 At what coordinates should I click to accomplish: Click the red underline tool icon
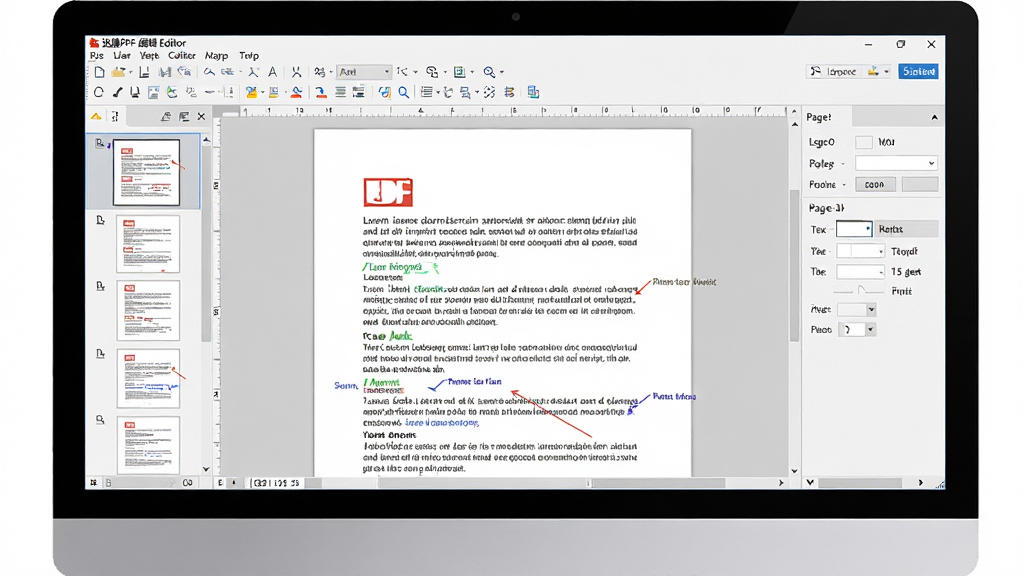321,92
